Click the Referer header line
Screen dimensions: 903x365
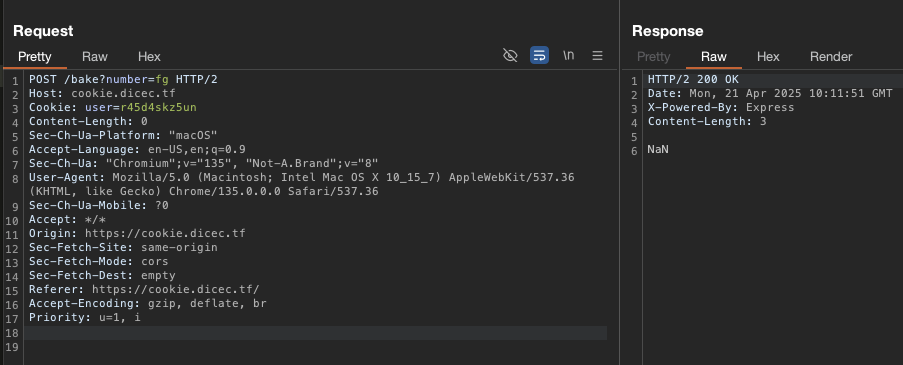pyautogui.click(x=144, y=290)
